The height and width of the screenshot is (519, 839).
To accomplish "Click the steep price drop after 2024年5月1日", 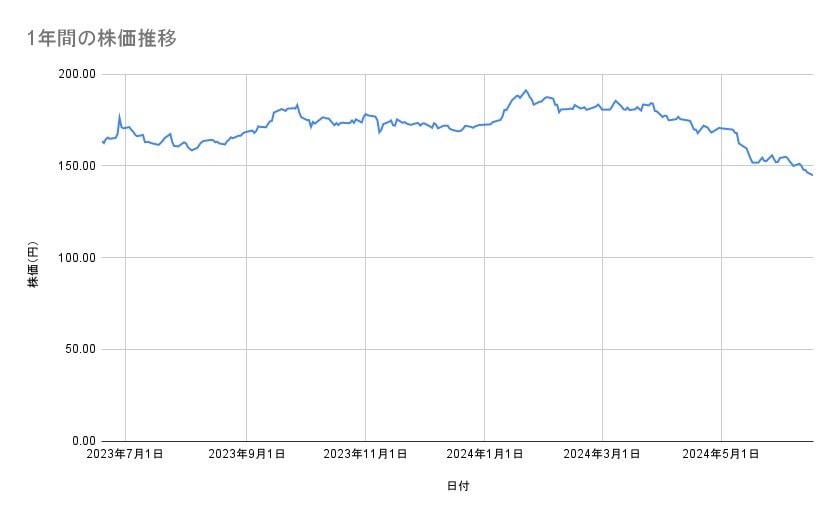I will click(745, 152).
